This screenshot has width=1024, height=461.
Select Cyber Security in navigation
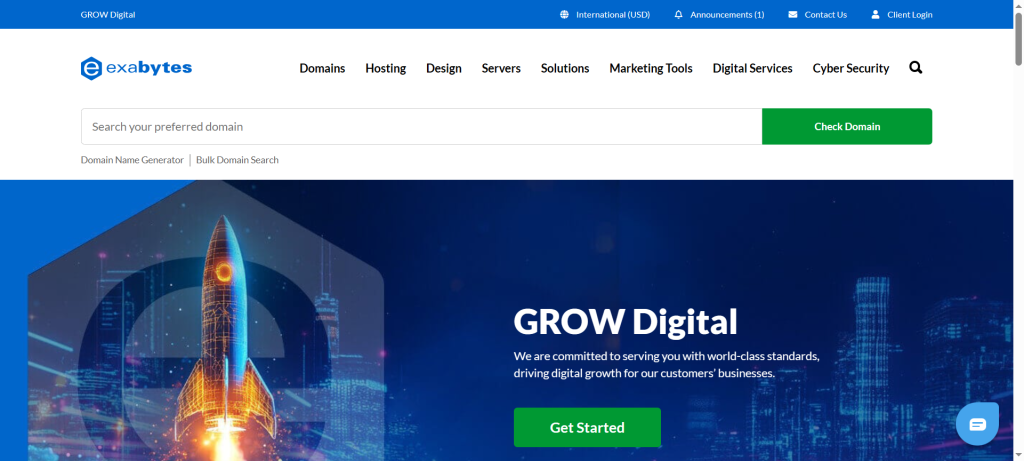pyautogui.click(x=850, y=68)
